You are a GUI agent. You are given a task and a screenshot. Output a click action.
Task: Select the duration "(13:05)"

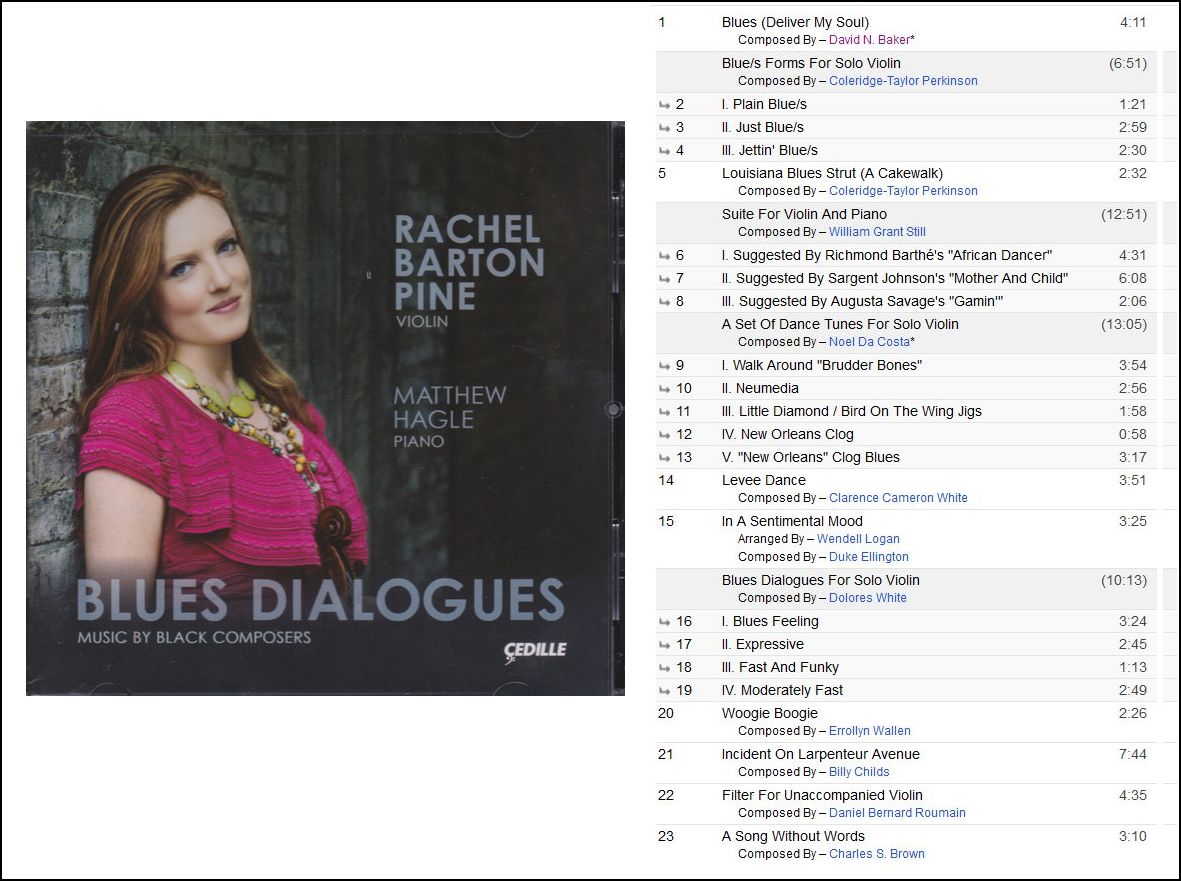(1124, 325)
